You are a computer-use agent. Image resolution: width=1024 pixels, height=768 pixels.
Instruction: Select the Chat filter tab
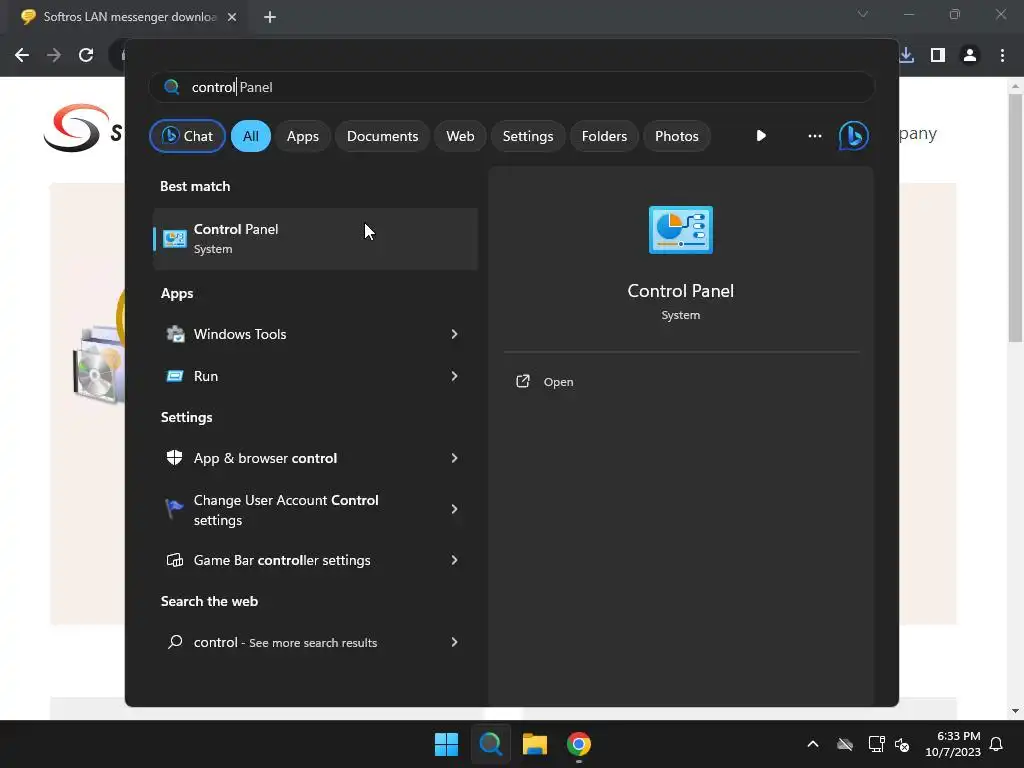tap(187, 136)
